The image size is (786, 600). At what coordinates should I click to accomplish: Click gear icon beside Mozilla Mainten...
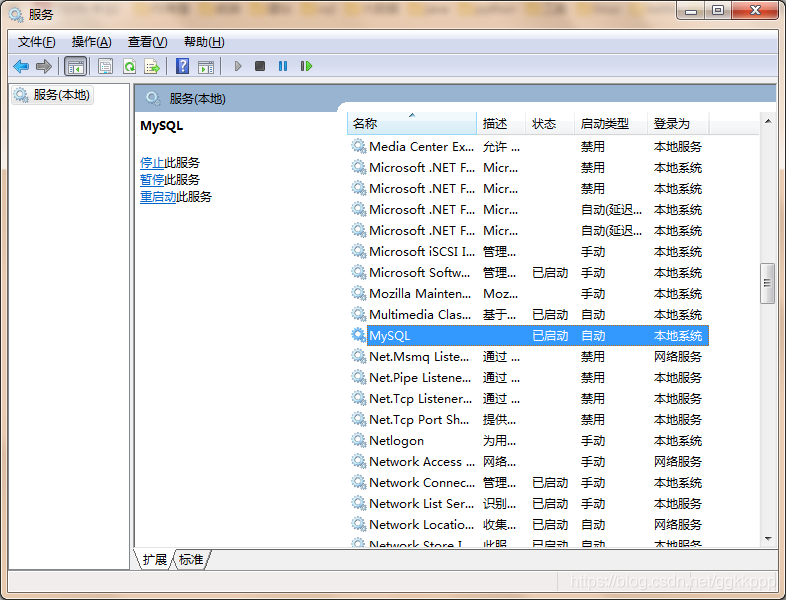pos(358,293)
